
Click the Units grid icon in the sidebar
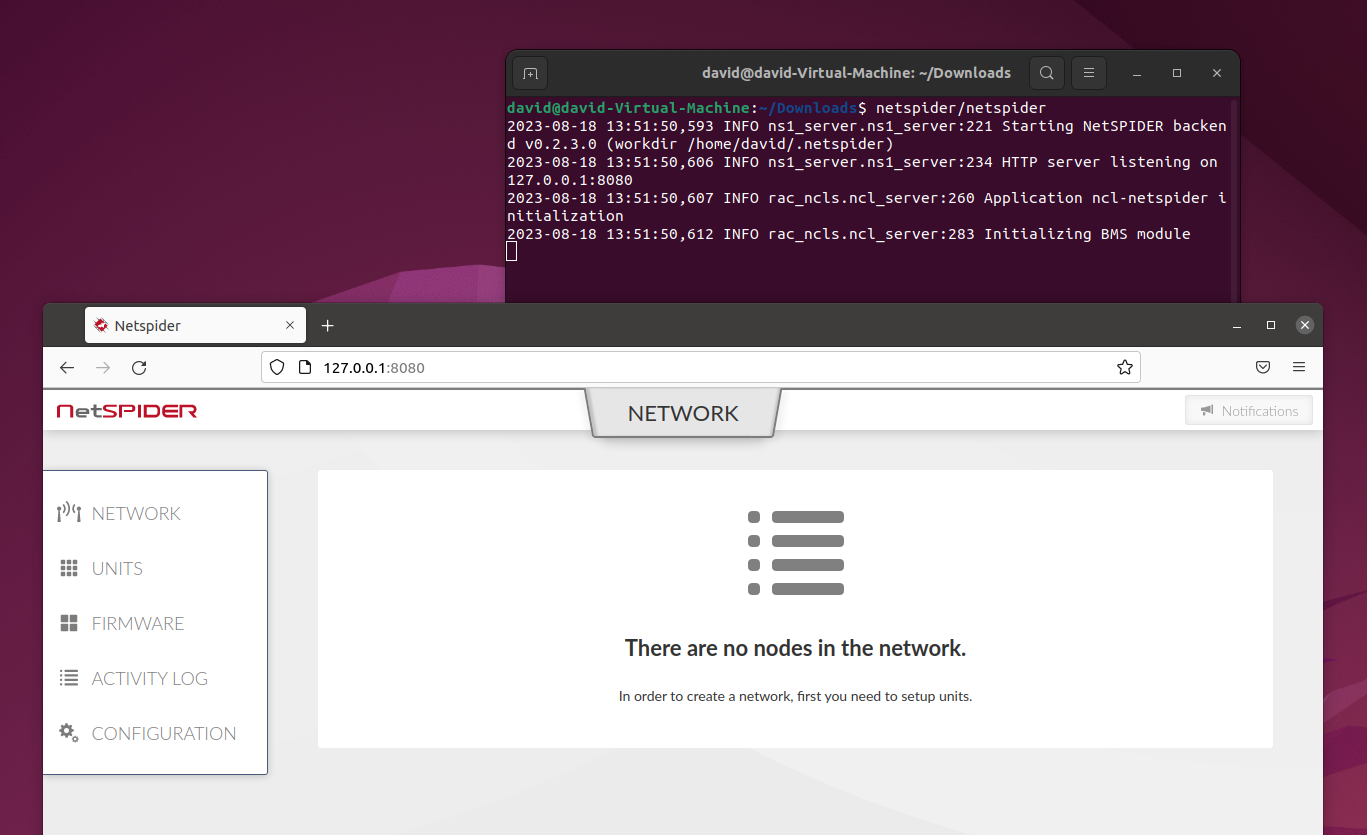click(x=69, y=568)
